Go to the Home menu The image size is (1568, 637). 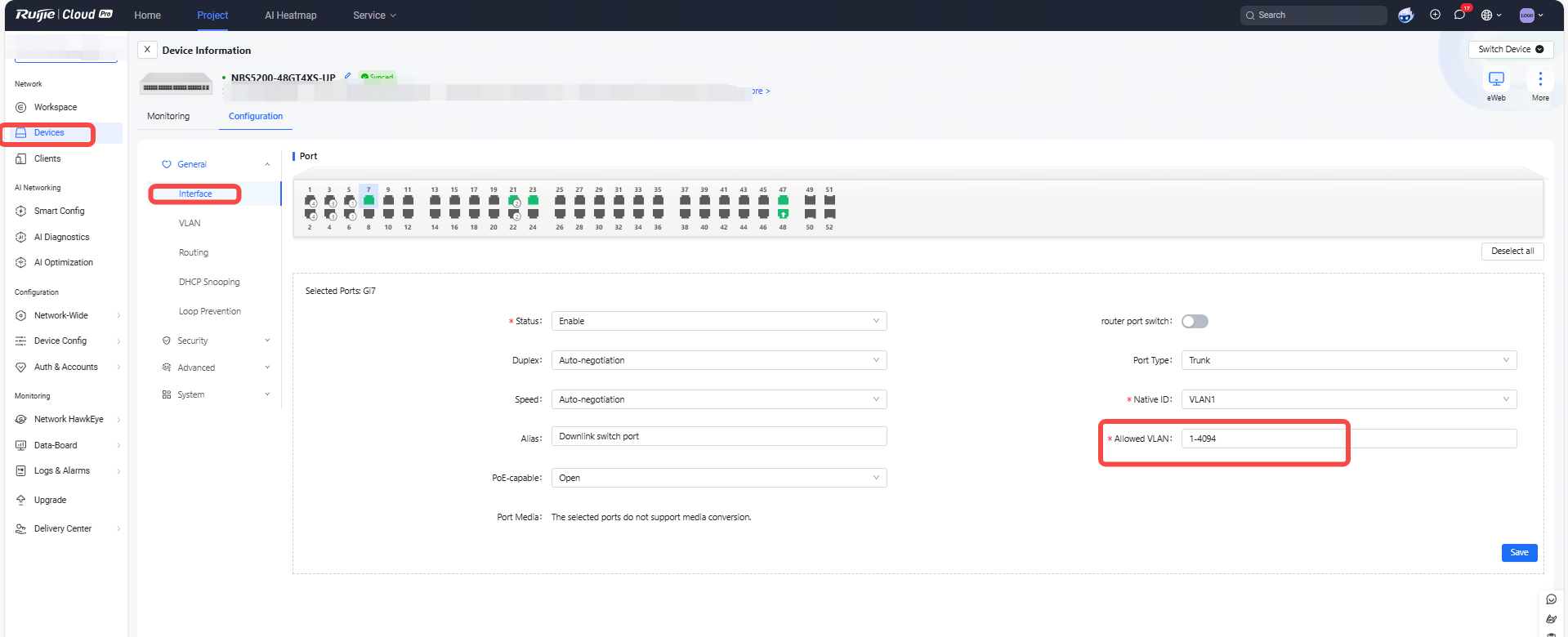(x=147, y=15)
